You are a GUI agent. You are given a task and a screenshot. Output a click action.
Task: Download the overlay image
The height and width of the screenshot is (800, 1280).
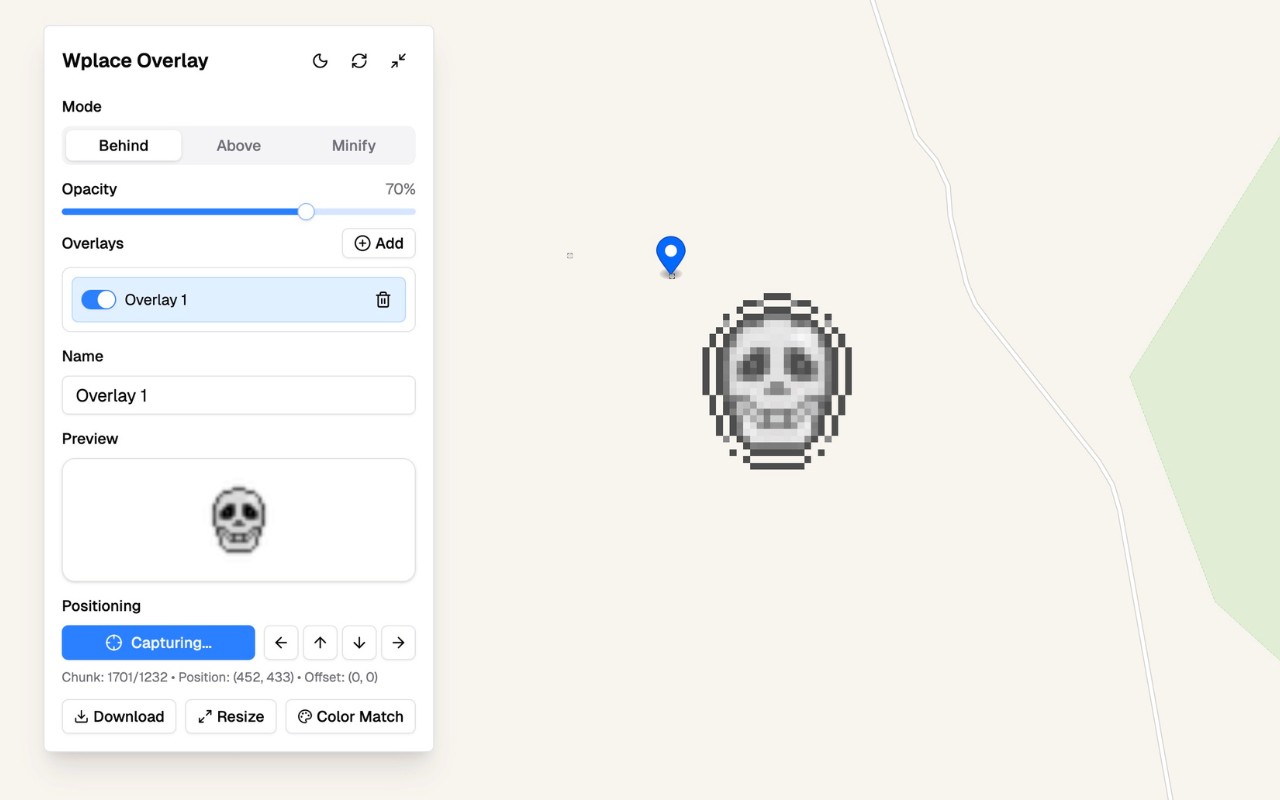(118, 716)
